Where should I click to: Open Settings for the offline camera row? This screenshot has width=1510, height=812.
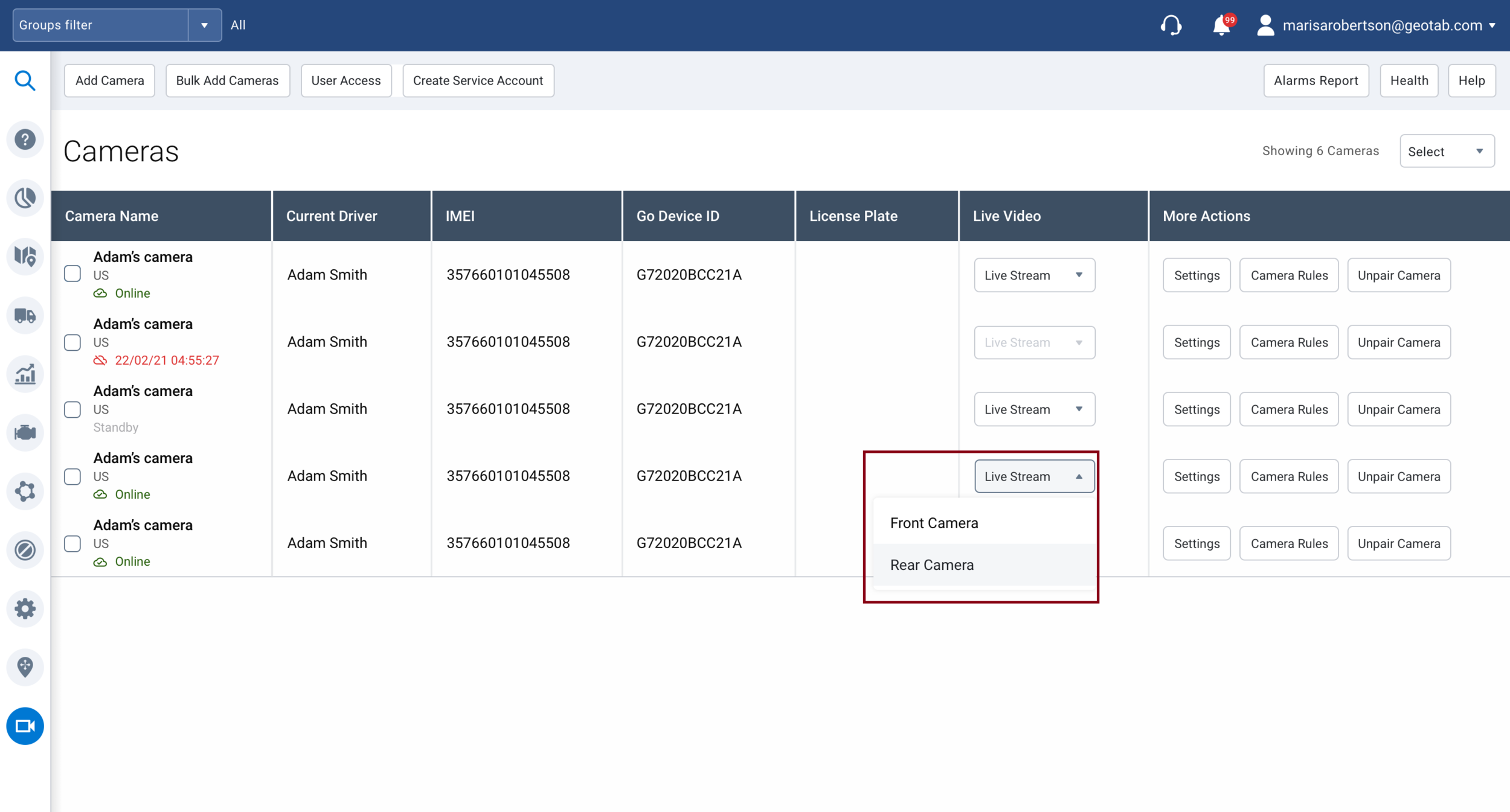(1197, 342)
